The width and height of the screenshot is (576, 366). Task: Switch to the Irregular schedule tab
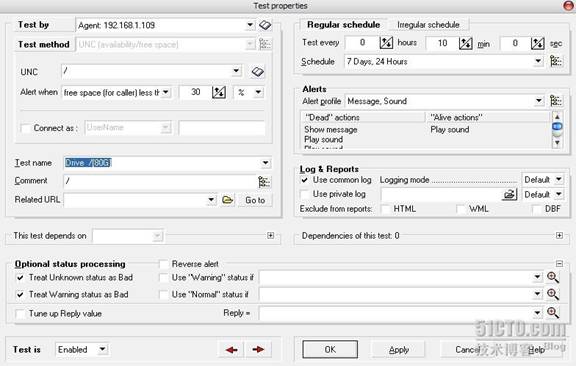[x=428, y=25]
